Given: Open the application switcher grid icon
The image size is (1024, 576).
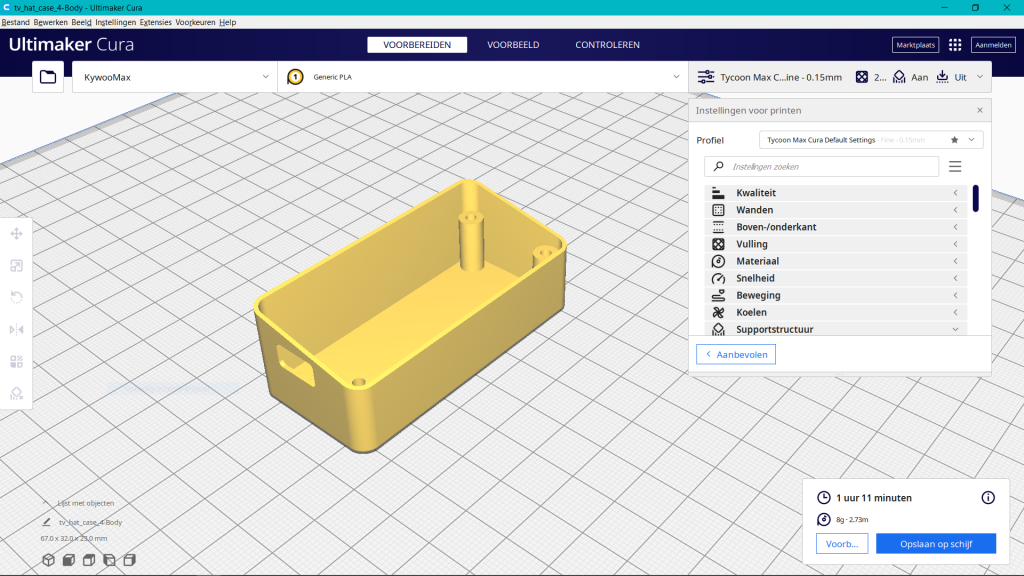Looking at the screenshot, I should (955, 45).
